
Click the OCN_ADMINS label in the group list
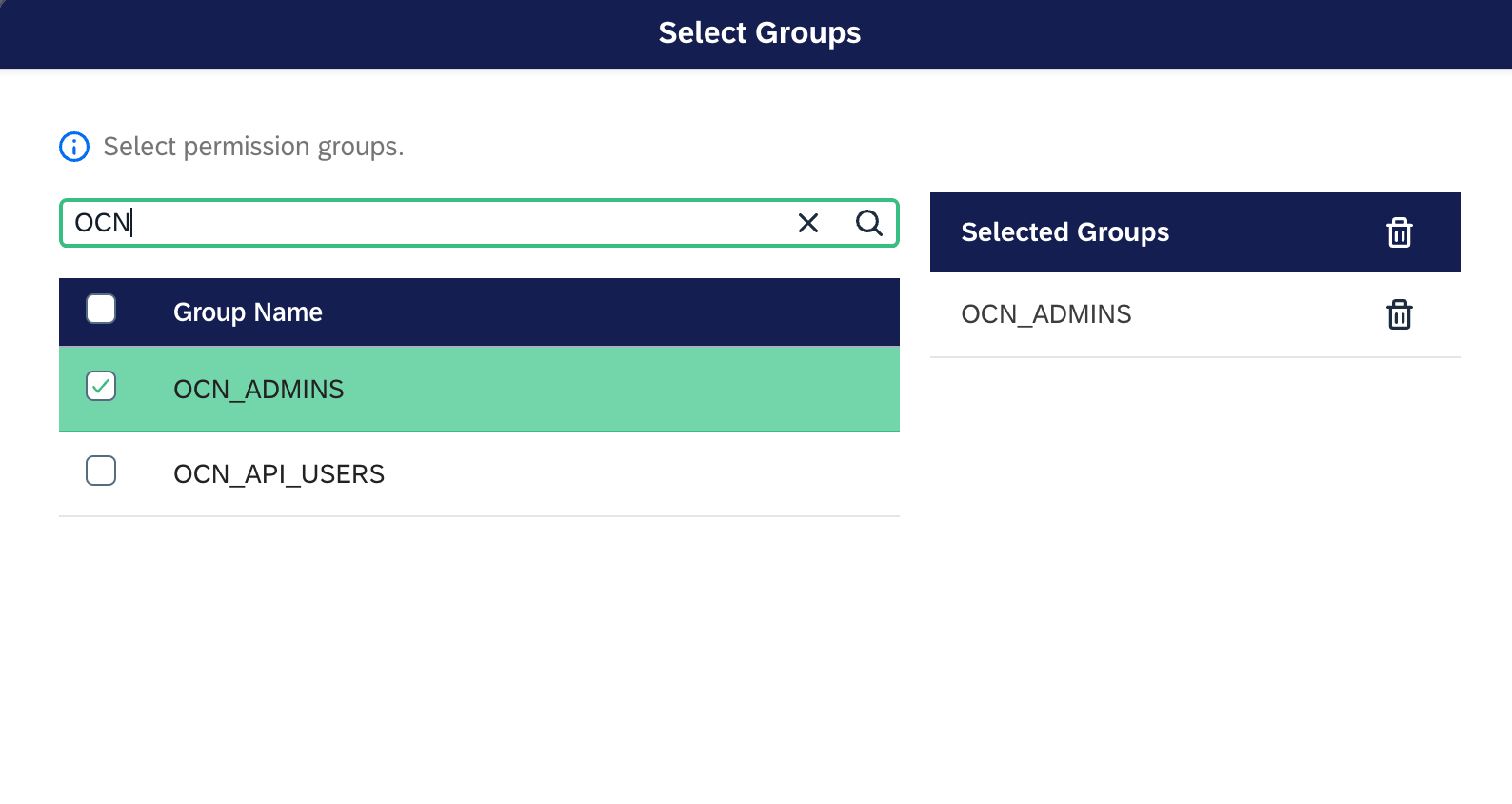[x=258, y=390]
